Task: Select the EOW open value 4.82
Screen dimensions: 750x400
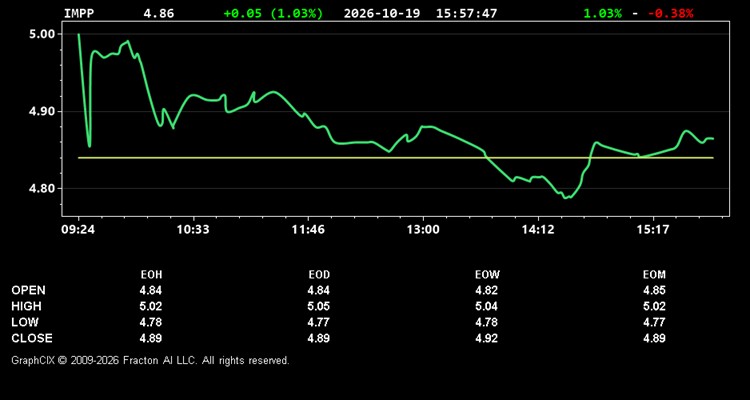Action: click(x=486, y=290)
